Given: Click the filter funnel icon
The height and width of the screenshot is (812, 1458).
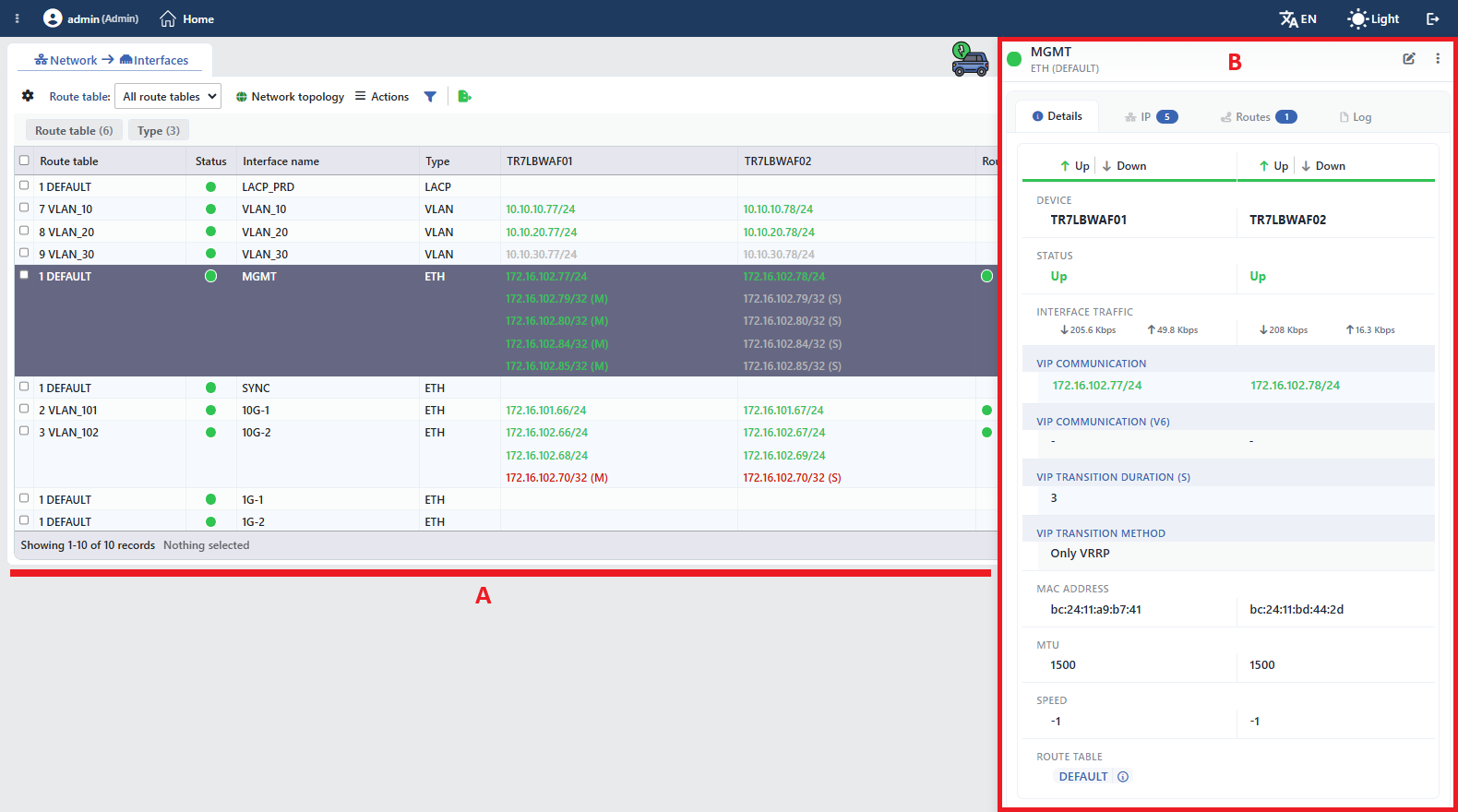Looking at the screenshot, I should tap(430, 96).
